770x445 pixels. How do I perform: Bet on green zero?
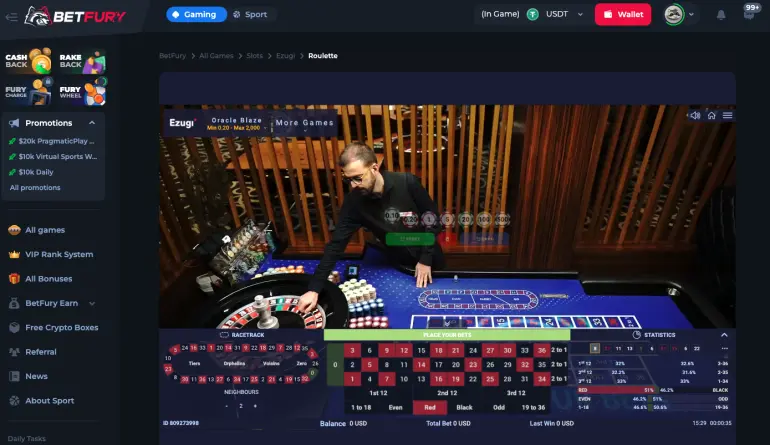click(335, 364)
